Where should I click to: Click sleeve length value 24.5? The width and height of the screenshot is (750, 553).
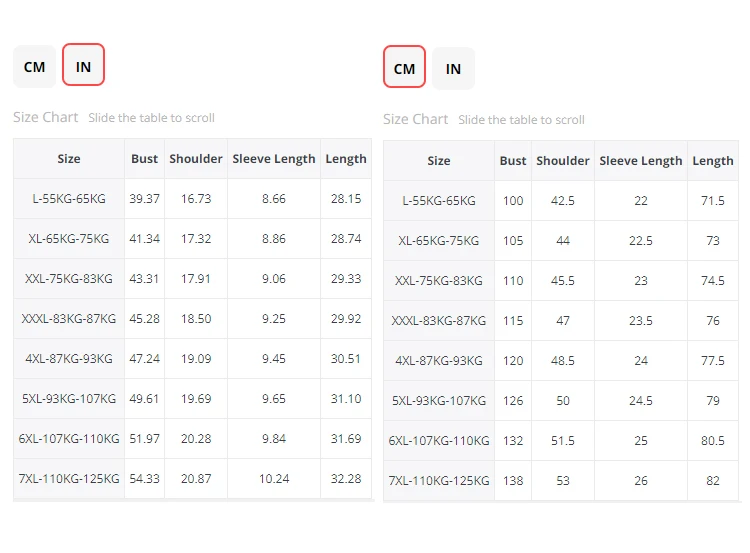(641, 400)
